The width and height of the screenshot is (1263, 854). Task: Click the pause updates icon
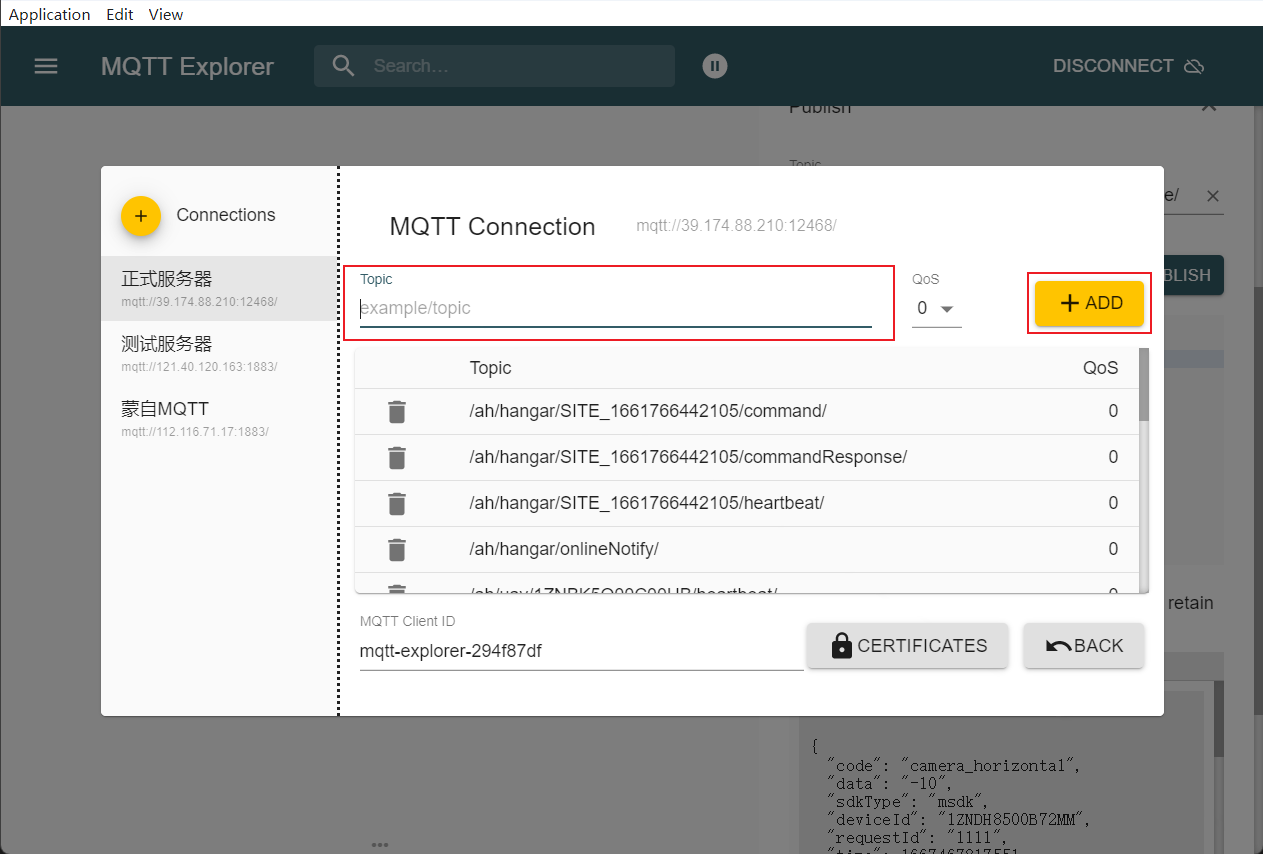pos(714,66)
